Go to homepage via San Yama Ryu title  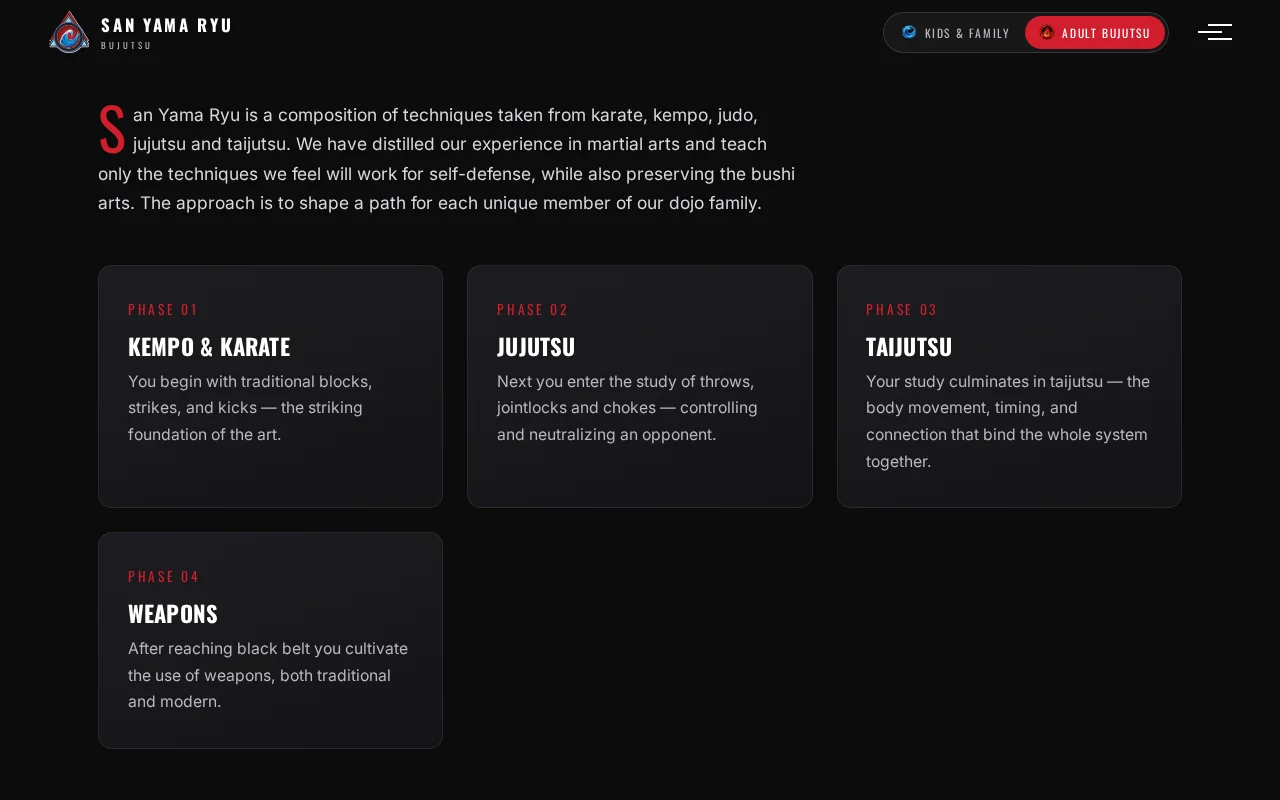tap(166, 25)
